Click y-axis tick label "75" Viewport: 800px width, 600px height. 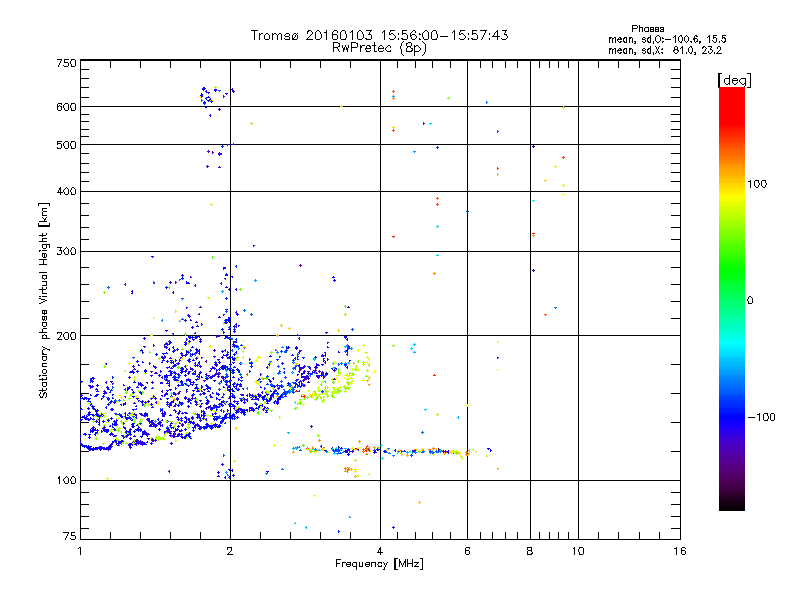coord(70,536)
